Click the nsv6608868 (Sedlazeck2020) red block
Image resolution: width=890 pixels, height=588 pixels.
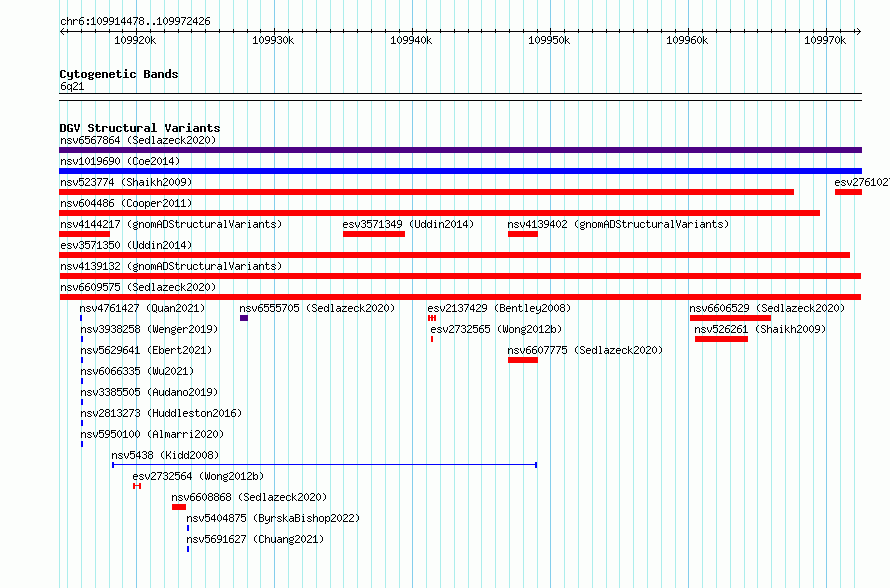point(179,507)
